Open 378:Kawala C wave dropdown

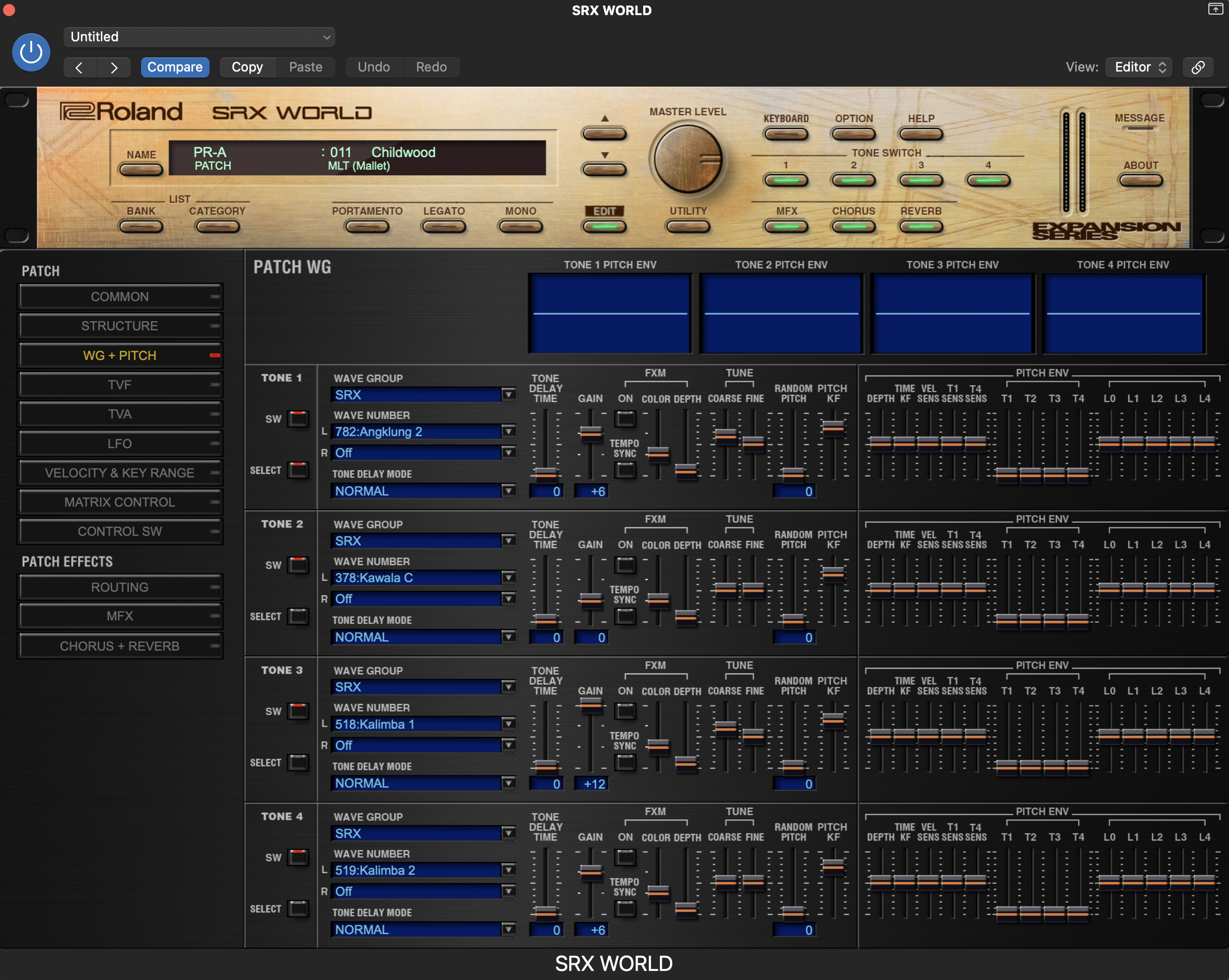(x=423, y=578)
